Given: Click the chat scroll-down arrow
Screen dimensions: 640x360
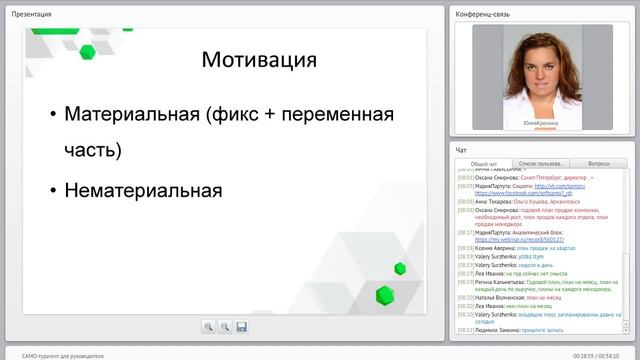Looking at the screenshot, I should pos(627,331).
